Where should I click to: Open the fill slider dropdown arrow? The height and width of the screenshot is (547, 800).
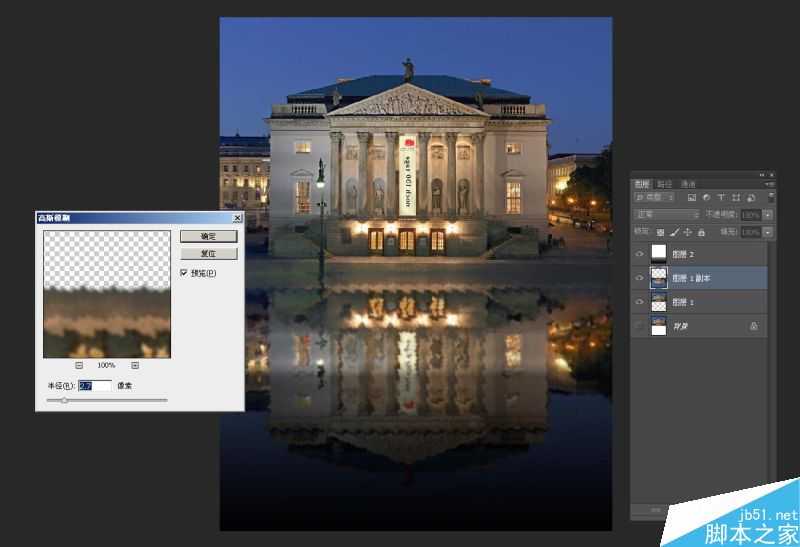[767, 232]
